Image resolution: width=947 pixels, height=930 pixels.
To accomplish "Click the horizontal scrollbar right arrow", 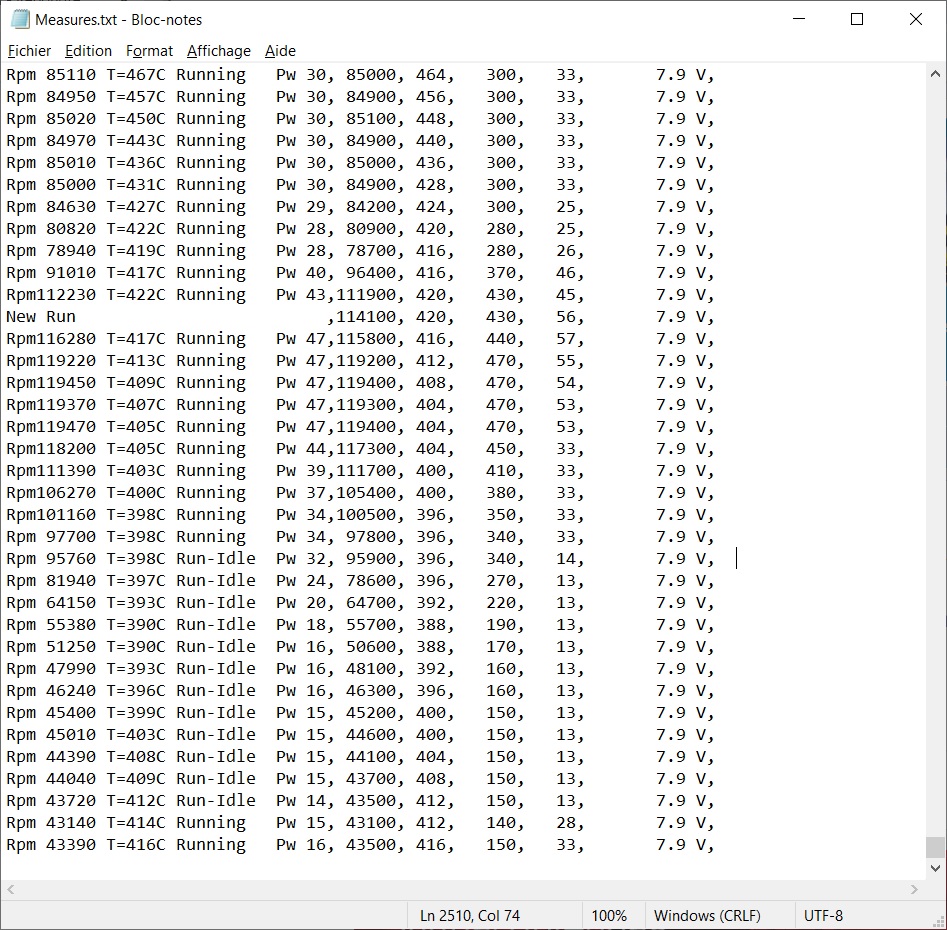I will [914, 889].
